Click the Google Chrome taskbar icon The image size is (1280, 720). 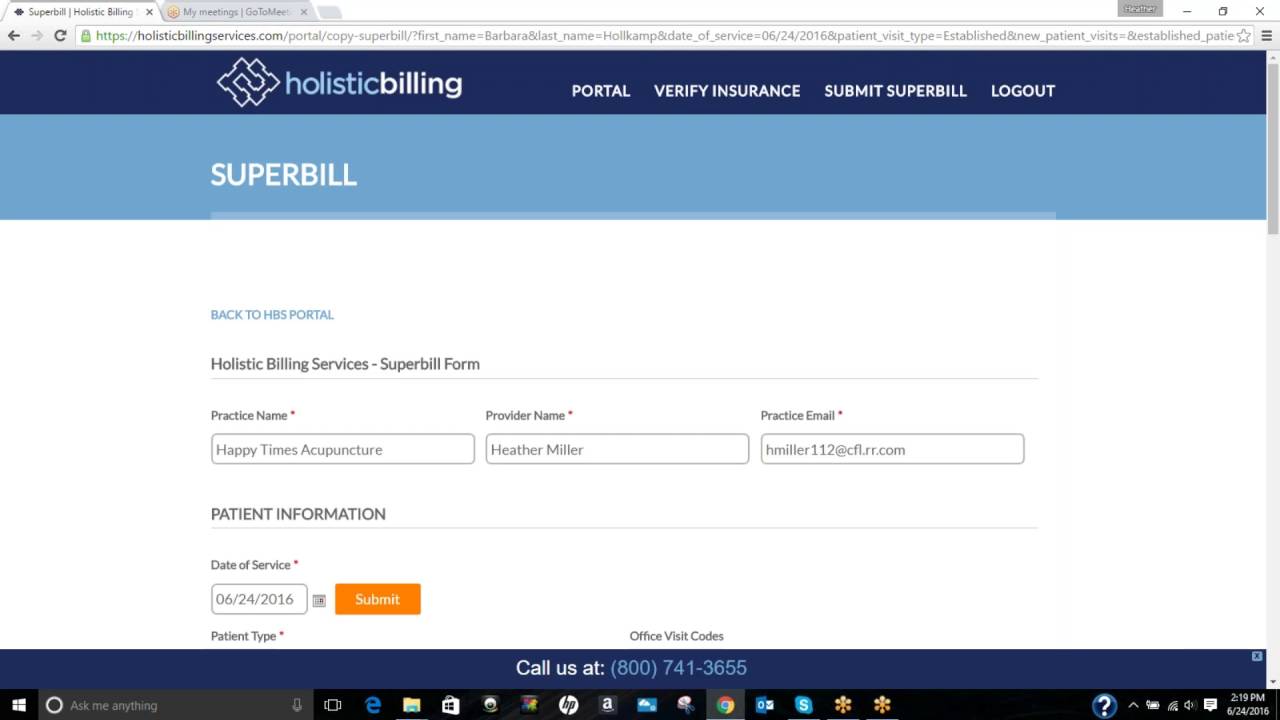pyautogui.click(x=725, y=705)
